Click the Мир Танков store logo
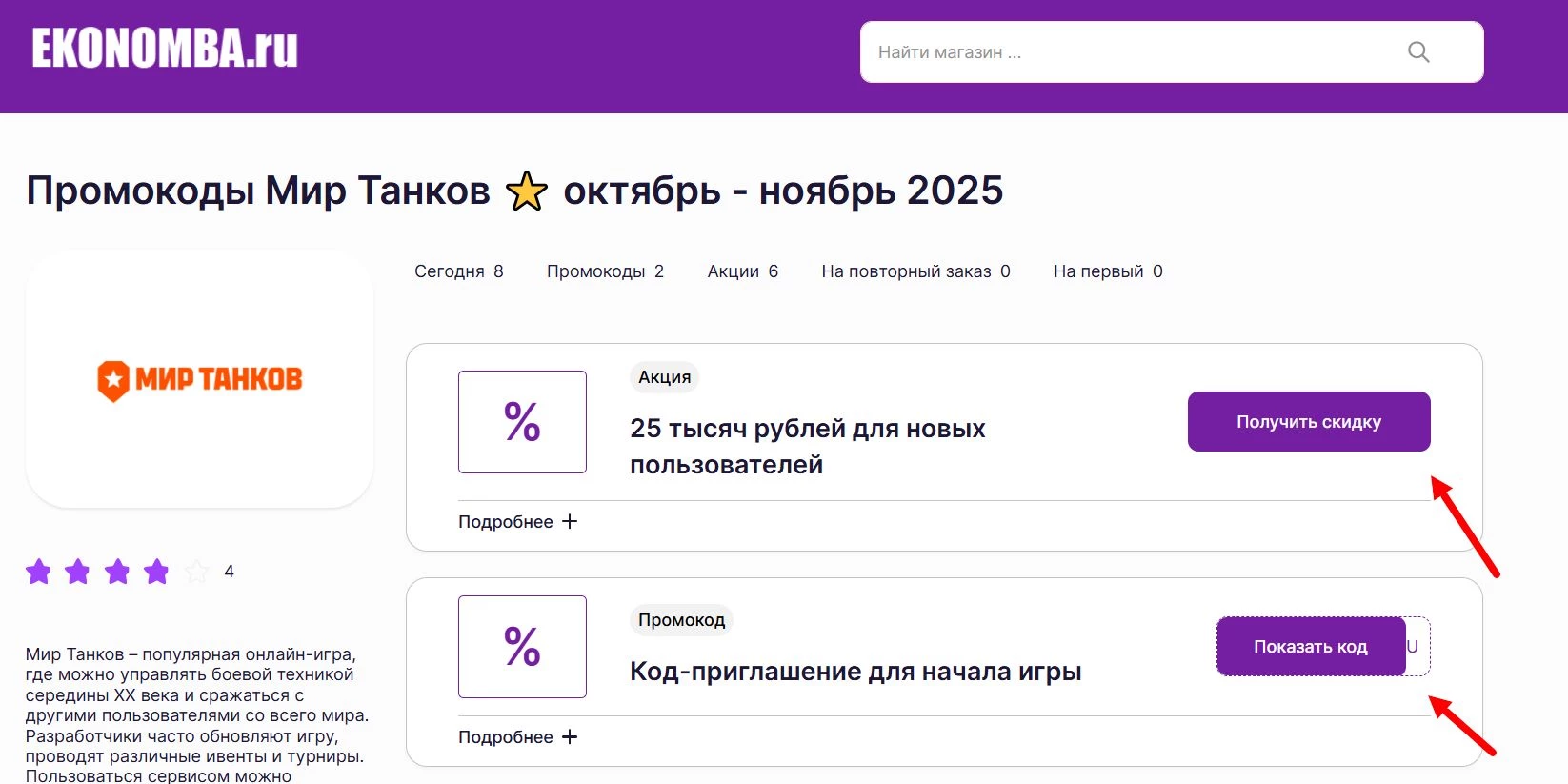Screen dimensions: 1568x784 [199, 379]
